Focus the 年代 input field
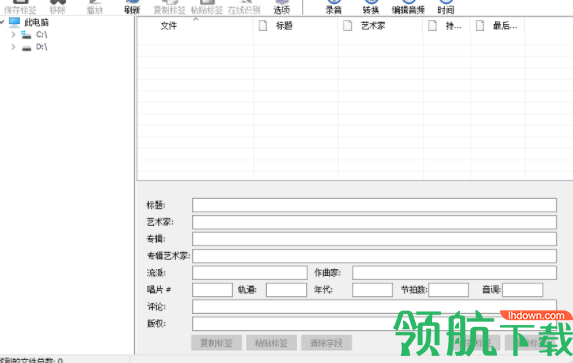Image resolution: width=573 pixels, height=363 pixels. pos(372,290)
